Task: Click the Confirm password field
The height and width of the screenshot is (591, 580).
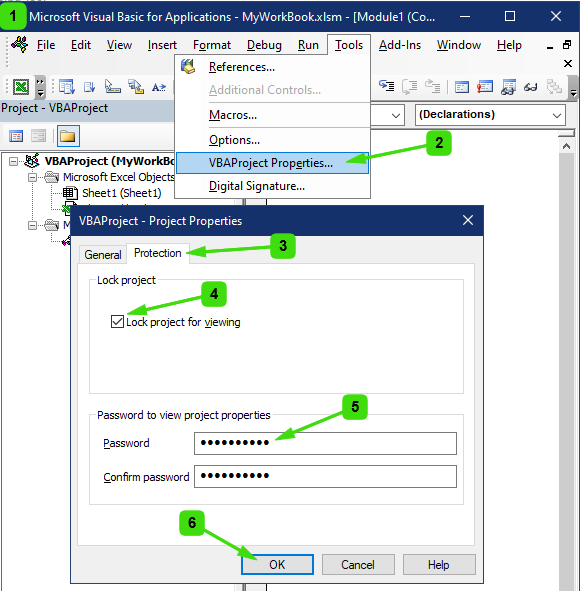Action: click(325, 476)
